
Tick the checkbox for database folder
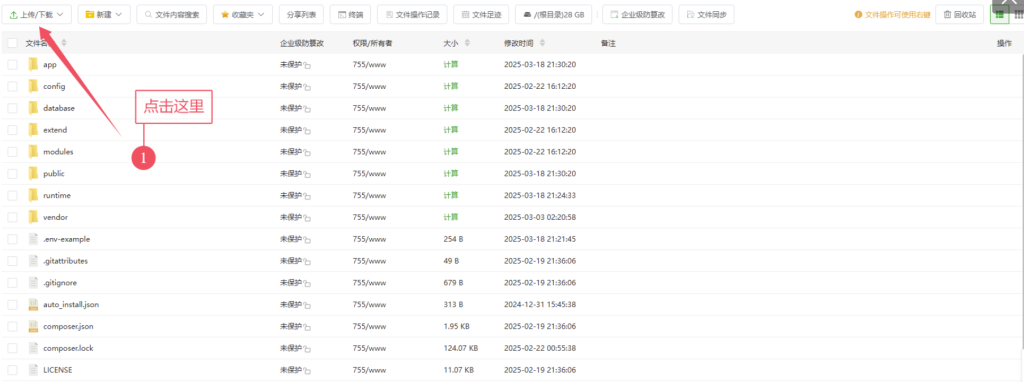12,108
